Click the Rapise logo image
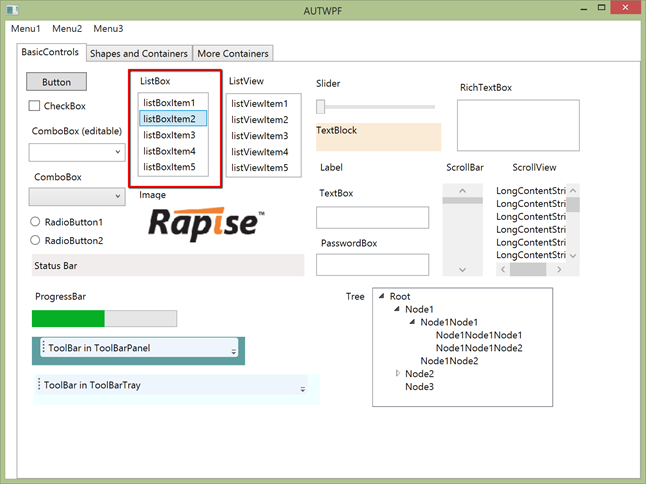This screenshot has width=646, height=484. point(206,225)
